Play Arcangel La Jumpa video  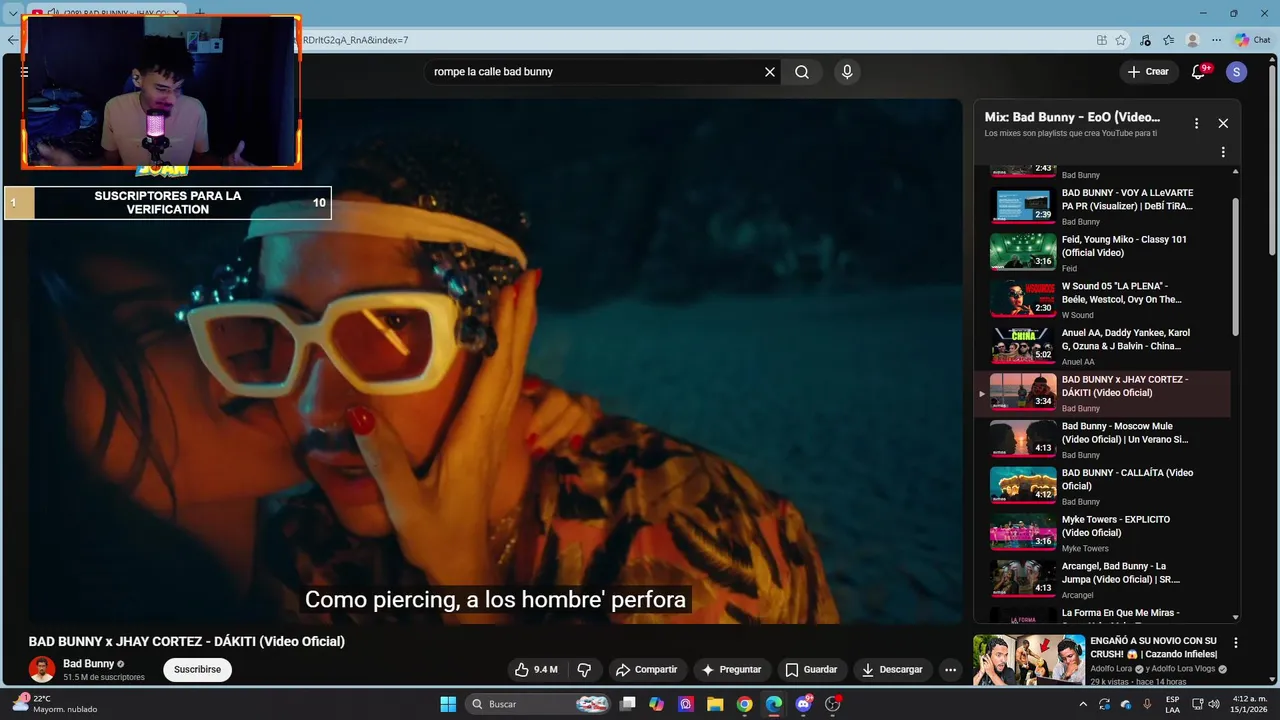(x=1102, y=581)
